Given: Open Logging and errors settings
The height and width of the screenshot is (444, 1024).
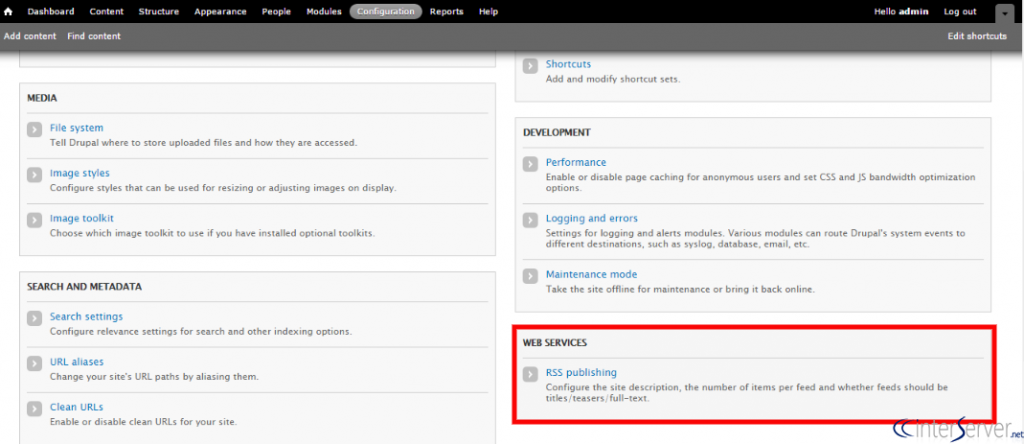Looking at the screenshot, I should point(592,218).
